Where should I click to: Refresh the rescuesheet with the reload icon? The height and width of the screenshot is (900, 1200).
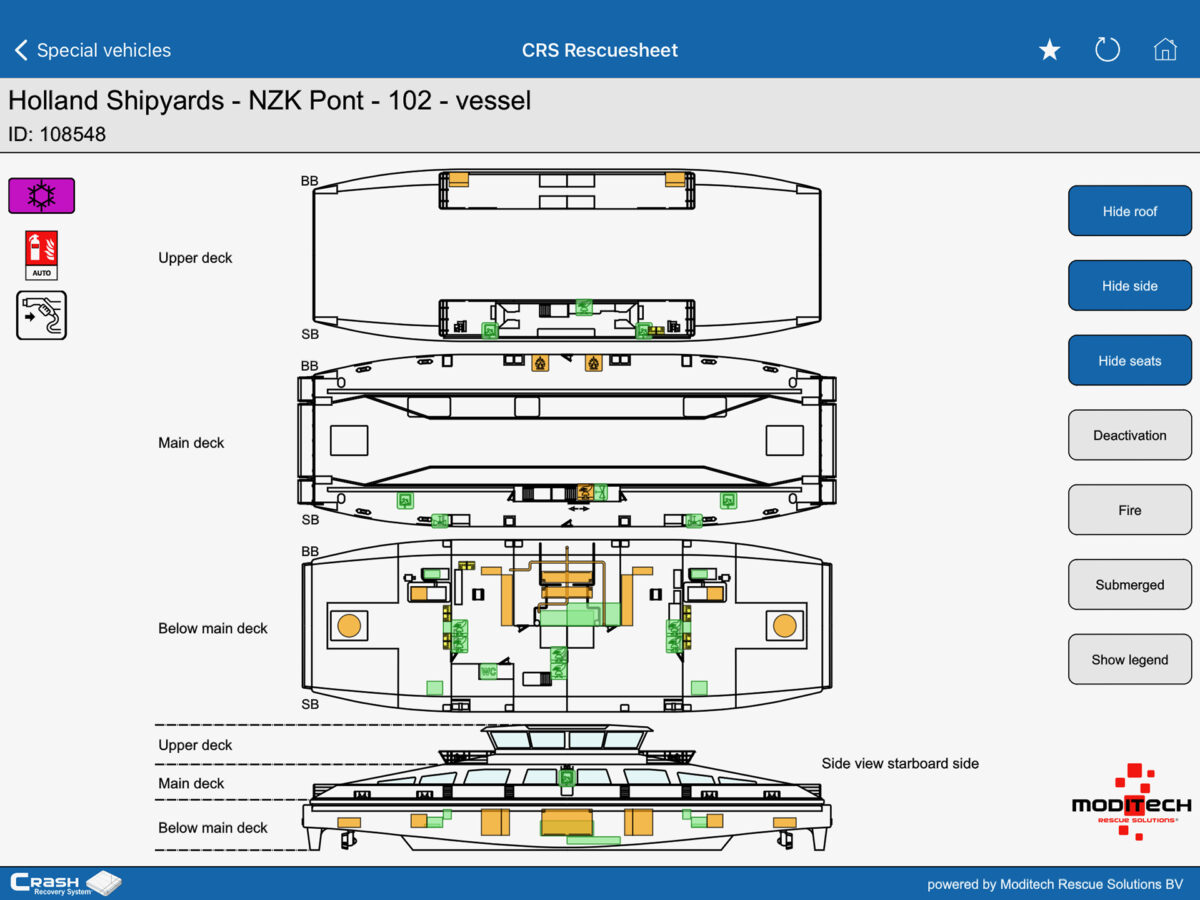click(x=1107, y=49)
